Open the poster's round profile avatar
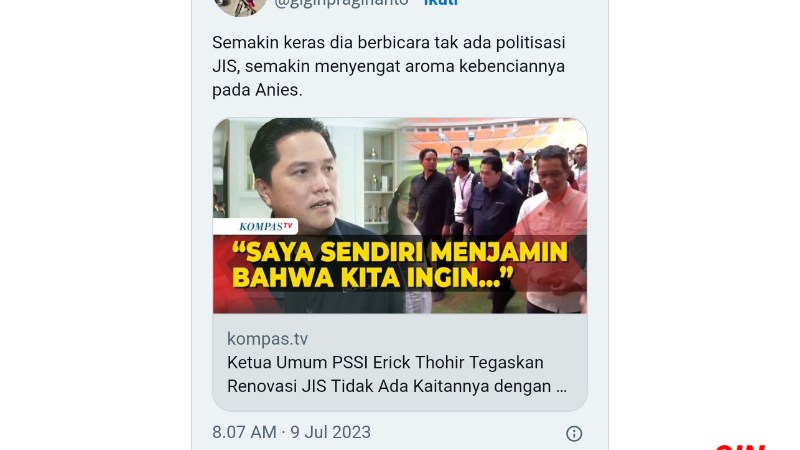This screenshot has width=800, height=450. pyautogui.click(x=240, y=6)
